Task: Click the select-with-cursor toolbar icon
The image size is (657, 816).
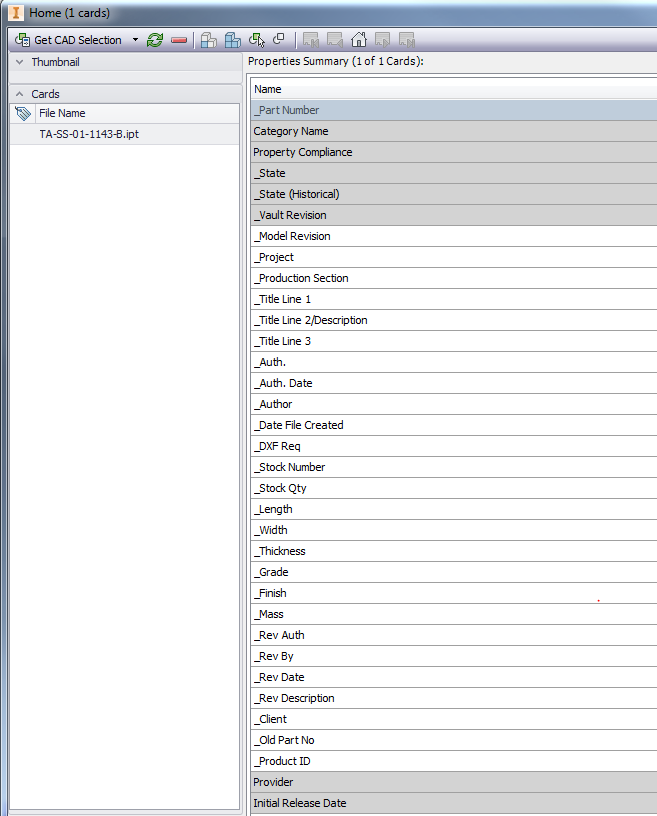Action: 256,40
